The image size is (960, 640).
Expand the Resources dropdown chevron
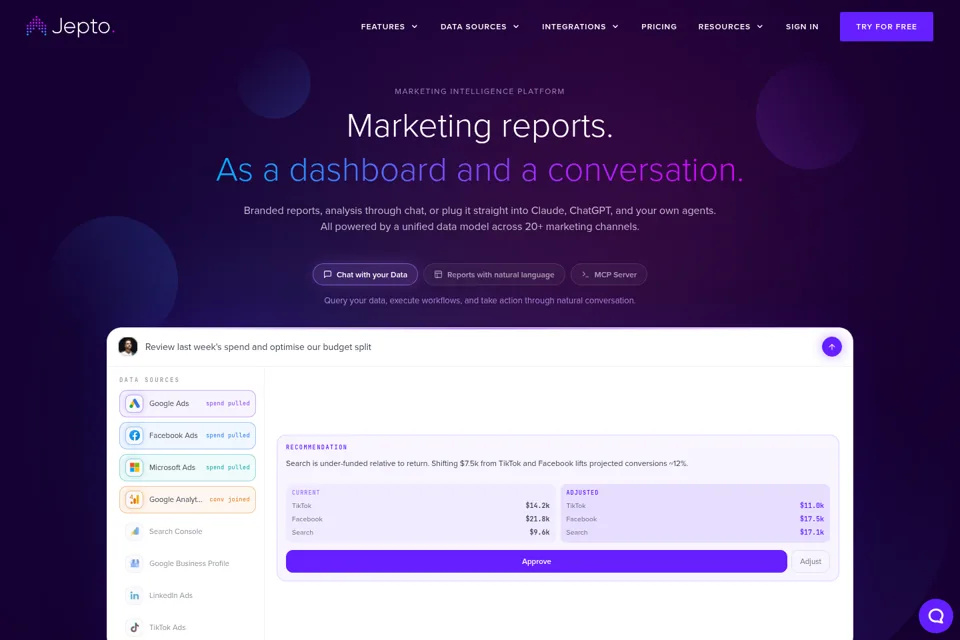pyautogui.click(x=760, y=27)
